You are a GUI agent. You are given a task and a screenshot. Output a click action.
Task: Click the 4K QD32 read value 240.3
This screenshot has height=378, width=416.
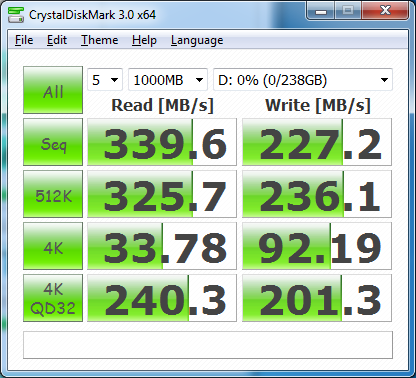(x=162, y=298)
